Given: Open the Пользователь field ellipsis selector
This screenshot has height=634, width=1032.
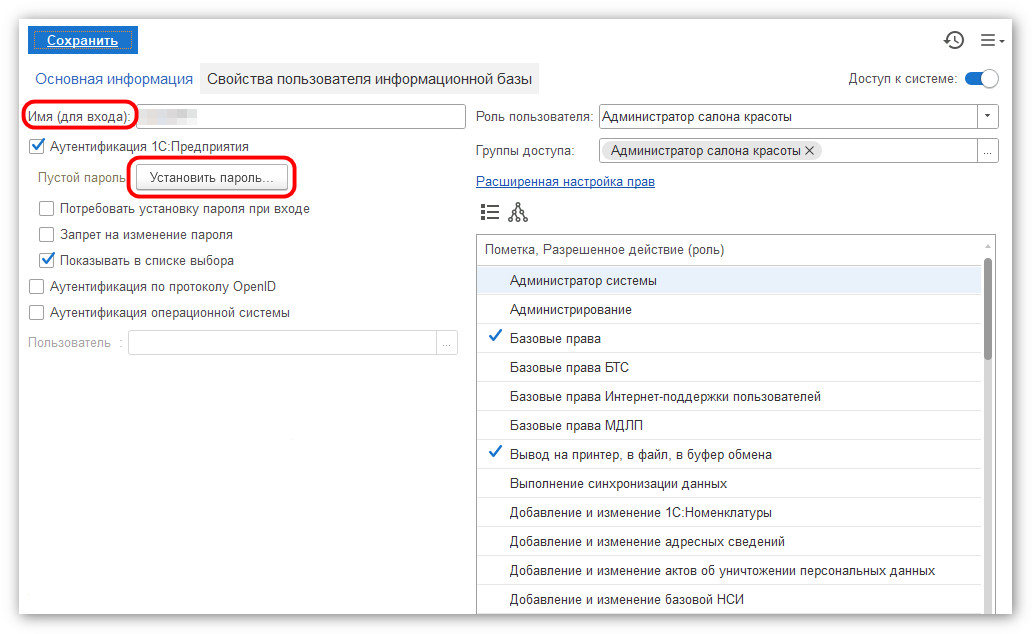Looking at the screenshot, I should click(x=447, y=343).
